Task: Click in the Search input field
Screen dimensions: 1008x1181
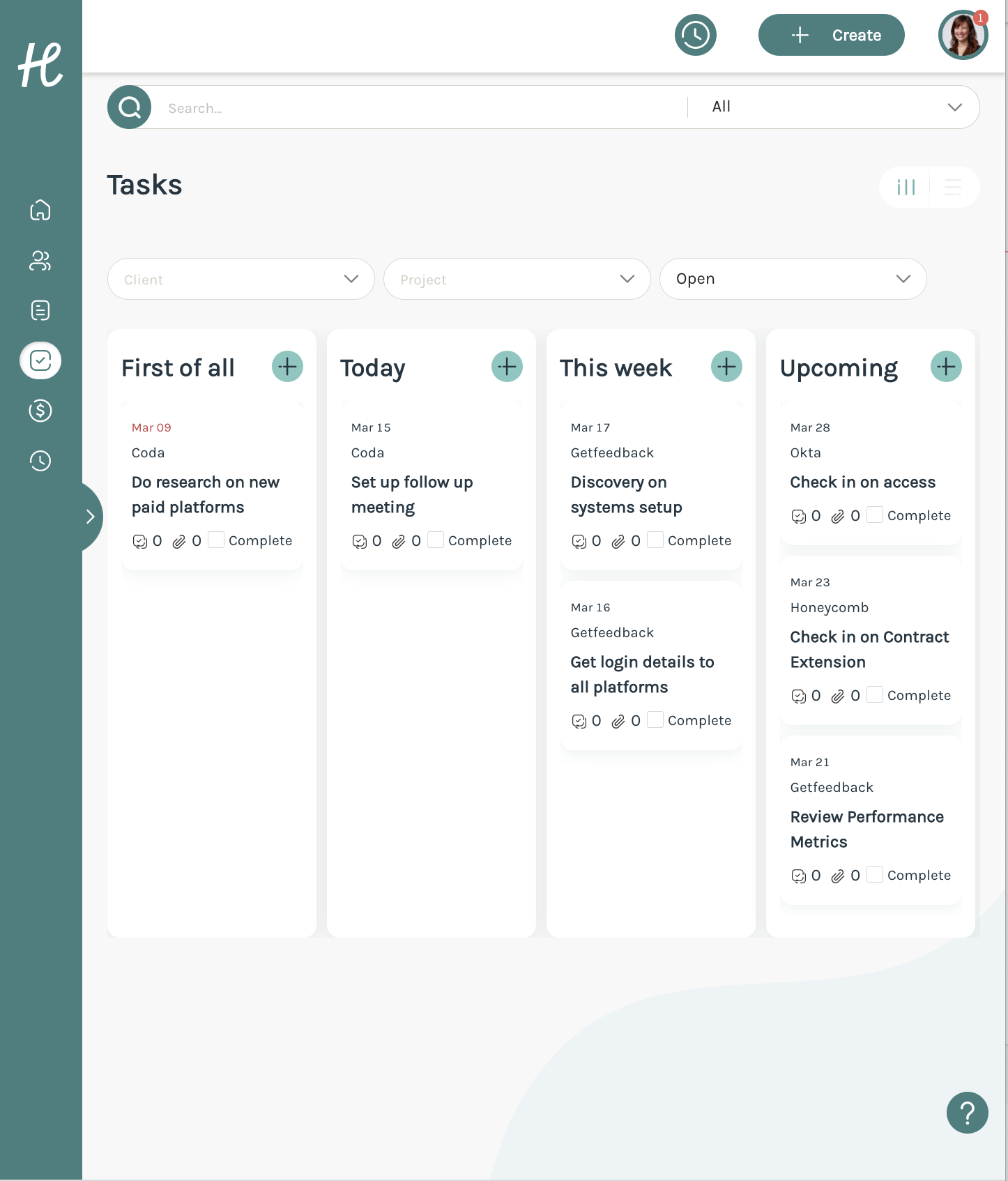Action: [418, 108]
